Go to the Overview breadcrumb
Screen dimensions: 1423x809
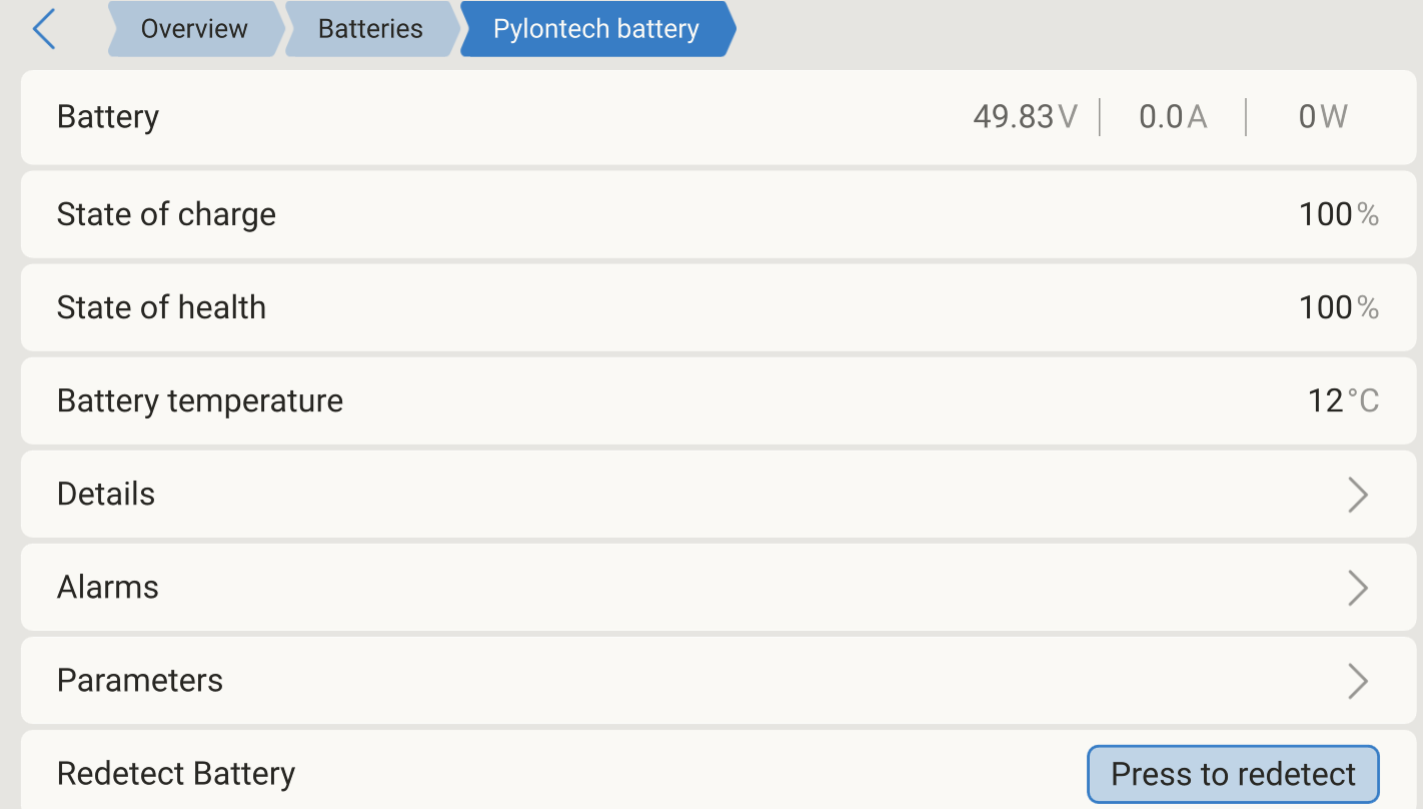pyautogui.click(x=193, y=29)
